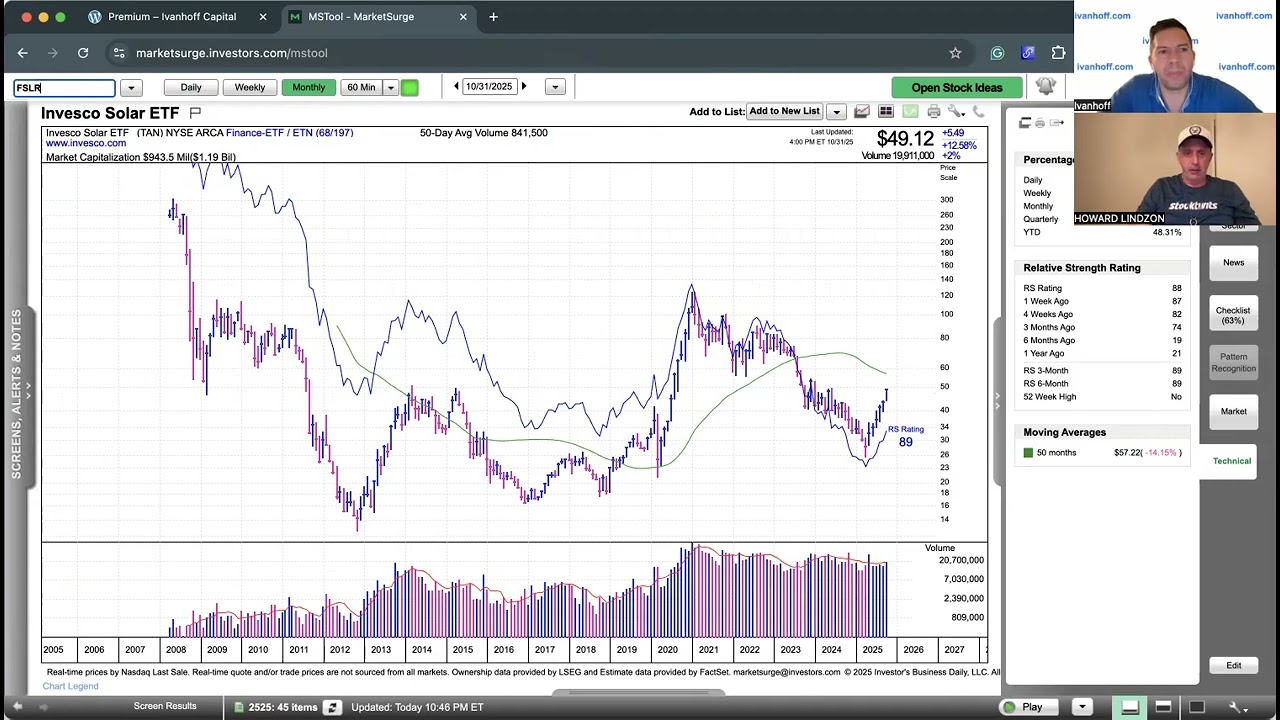Viewport: 1280px width, 720px height.
Task: Switch chart to 60 Min timeframe
Action: 361,87
